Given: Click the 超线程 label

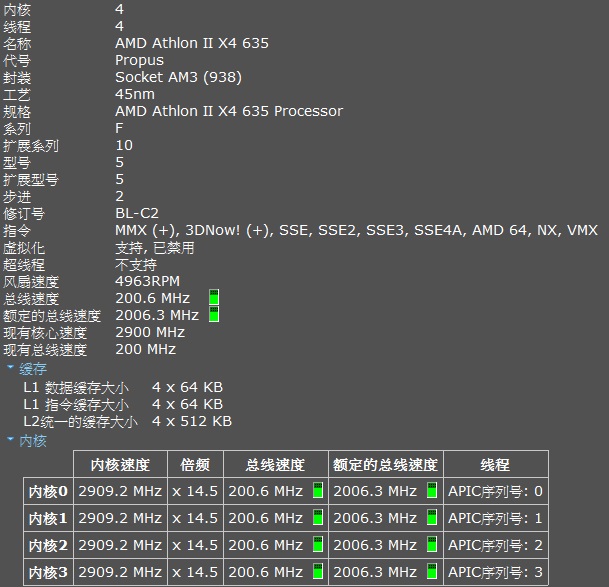Looking at the screenshot, I should (24, 265).
